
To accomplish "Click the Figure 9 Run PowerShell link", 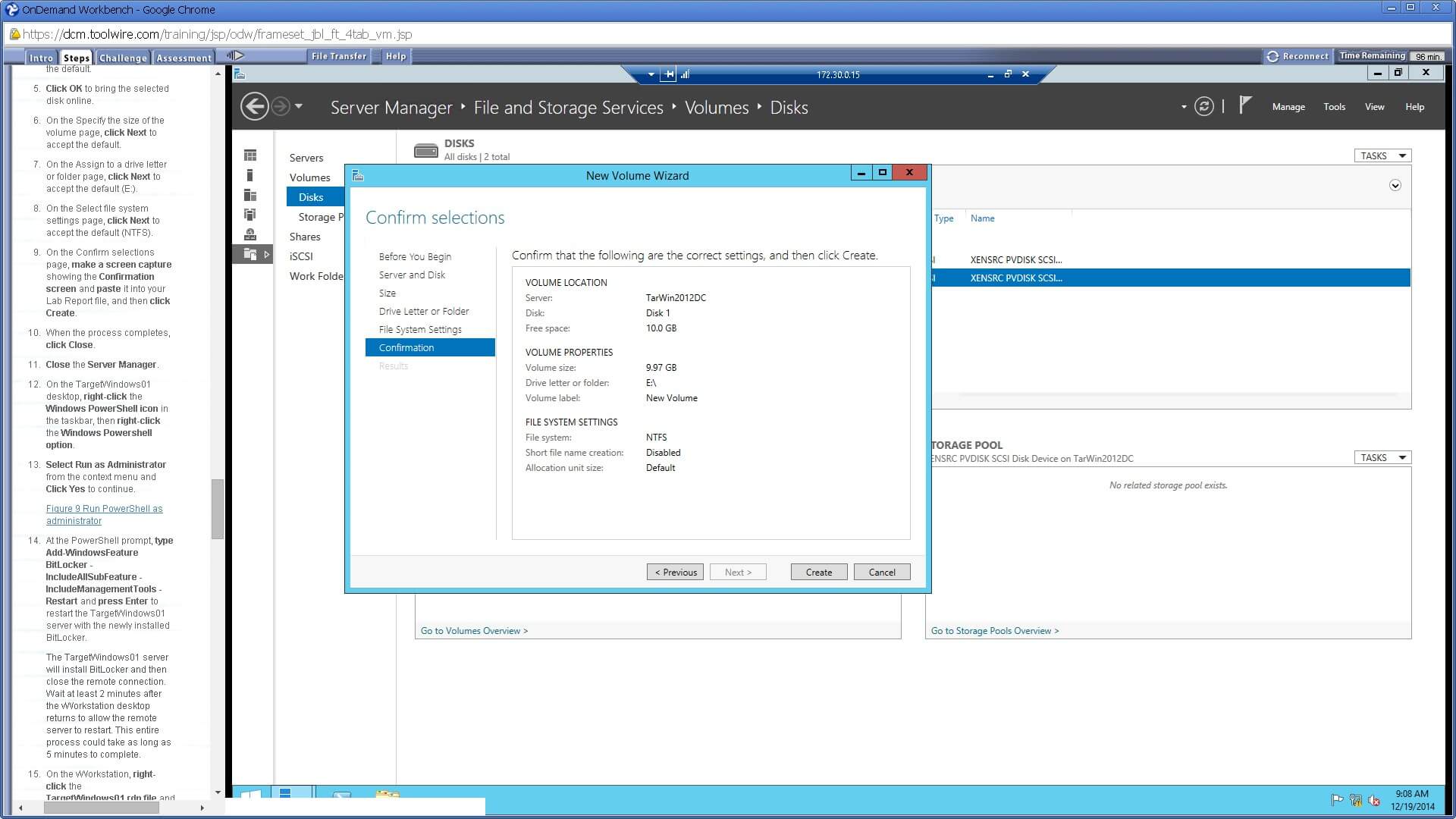I will pos(104,514).
